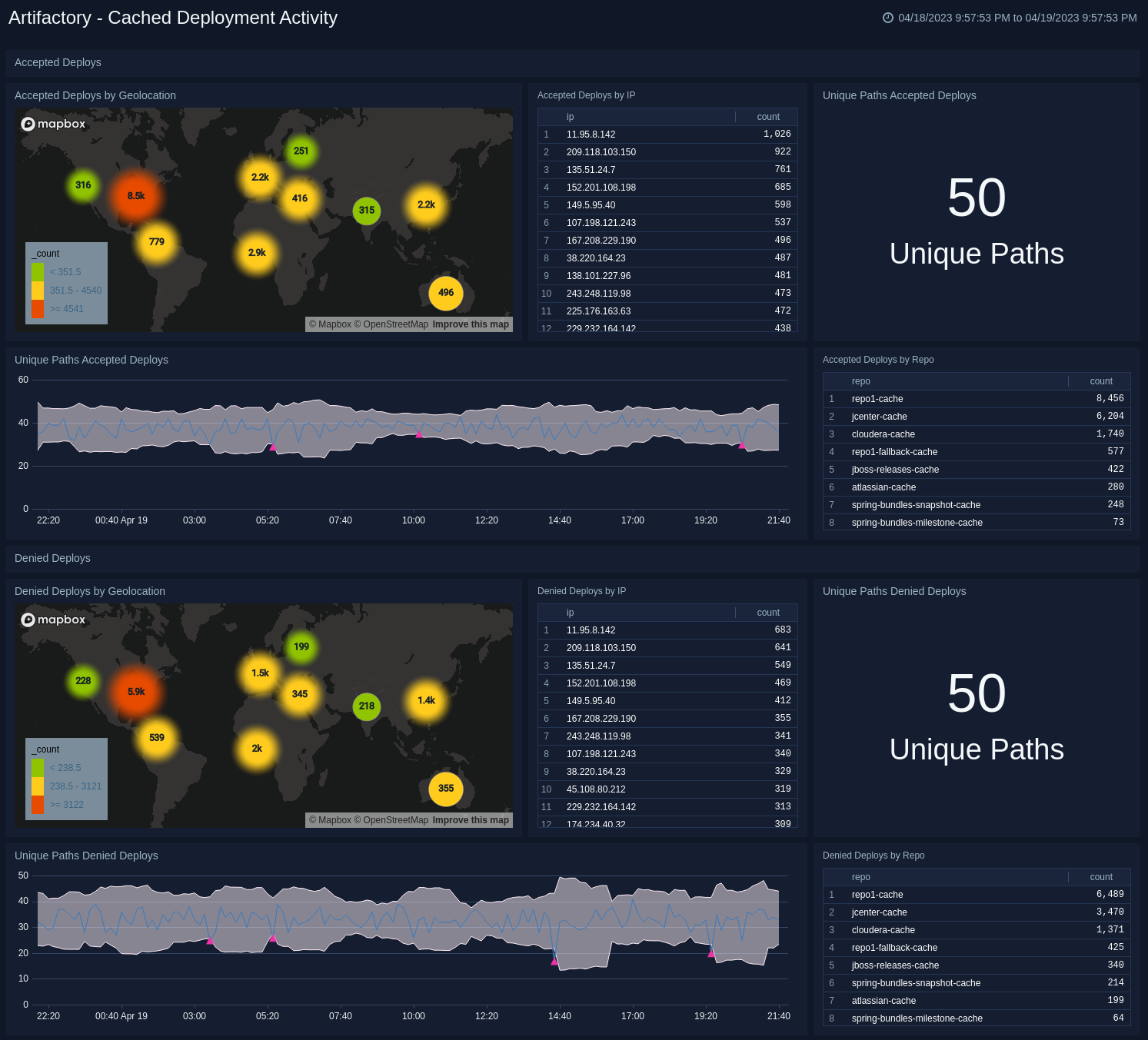
Task: Select the 199 green cluster on Denied map
Action: click(x=301, y=647)
